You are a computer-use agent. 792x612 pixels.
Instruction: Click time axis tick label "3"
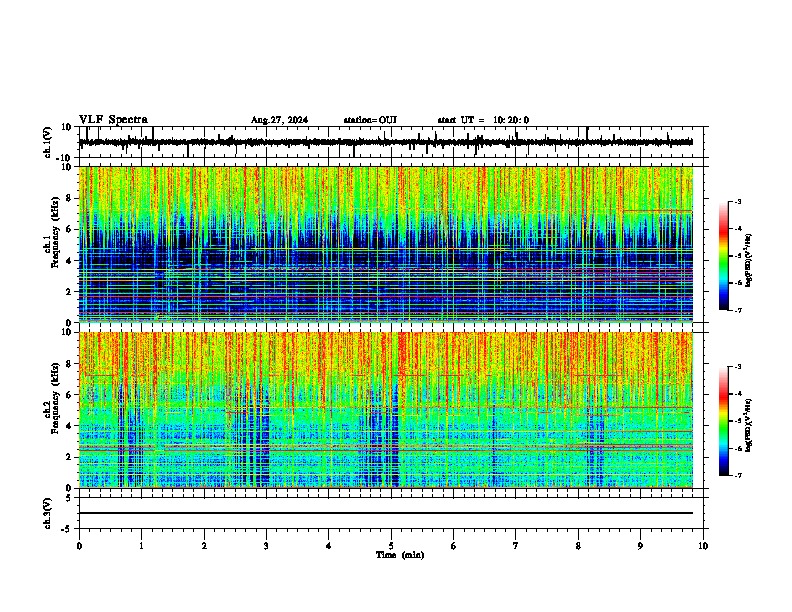tap(266, 546)
